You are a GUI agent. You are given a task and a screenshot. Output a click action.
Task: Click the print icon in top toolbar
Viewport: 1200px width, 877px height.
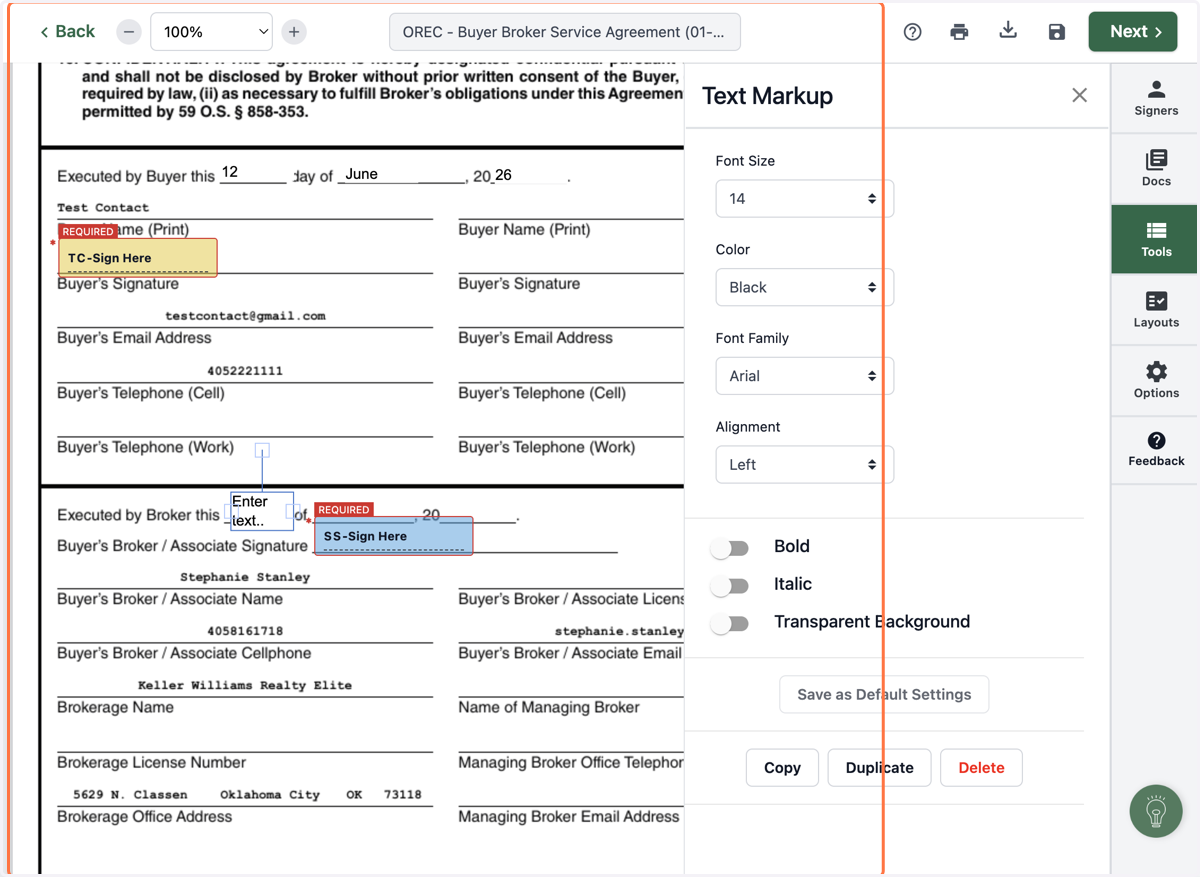[x=959, y=32]
